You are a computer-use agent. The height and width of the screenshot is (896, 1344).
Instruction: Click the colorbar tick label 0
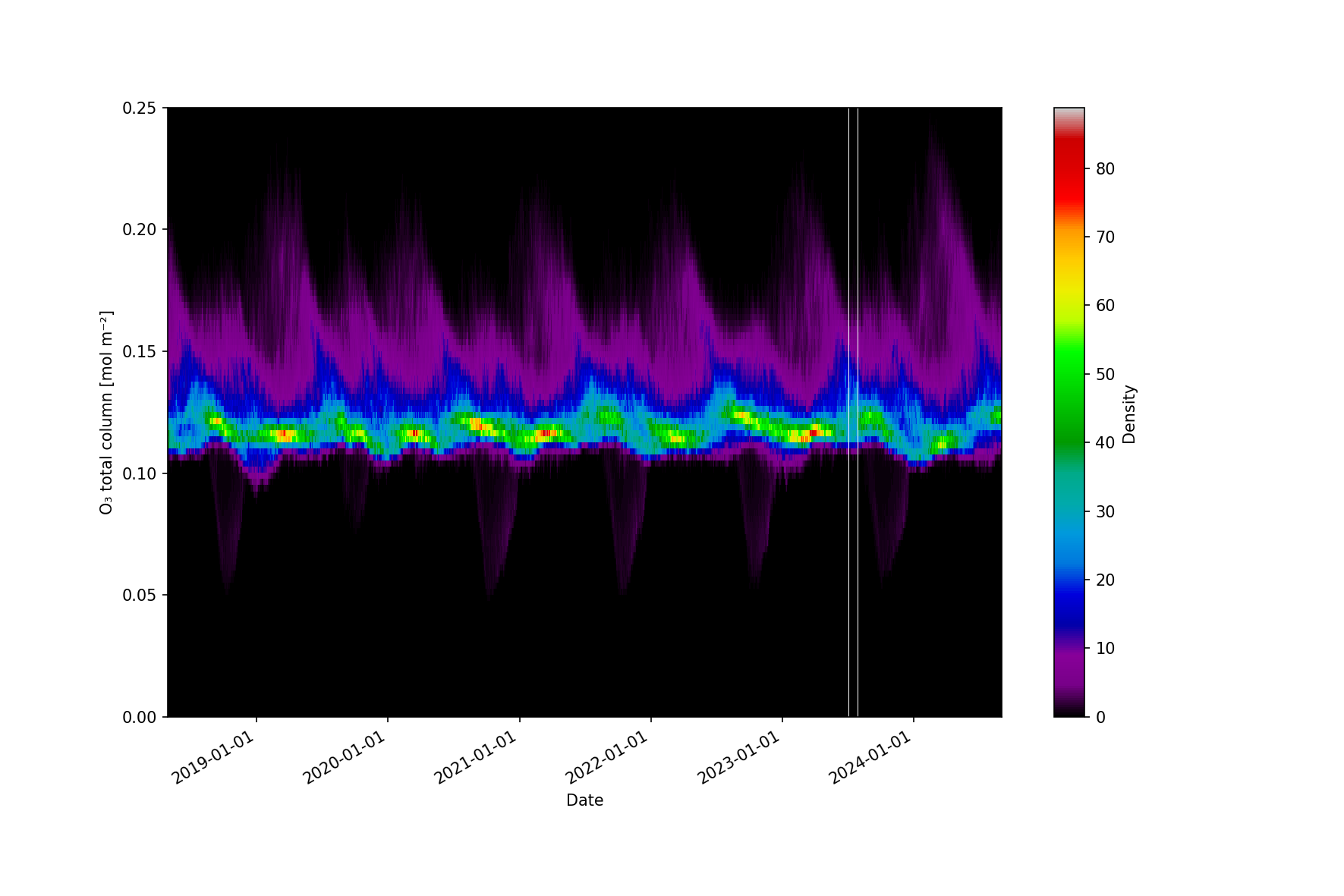pyautogui.click(x=1100, y=717)
